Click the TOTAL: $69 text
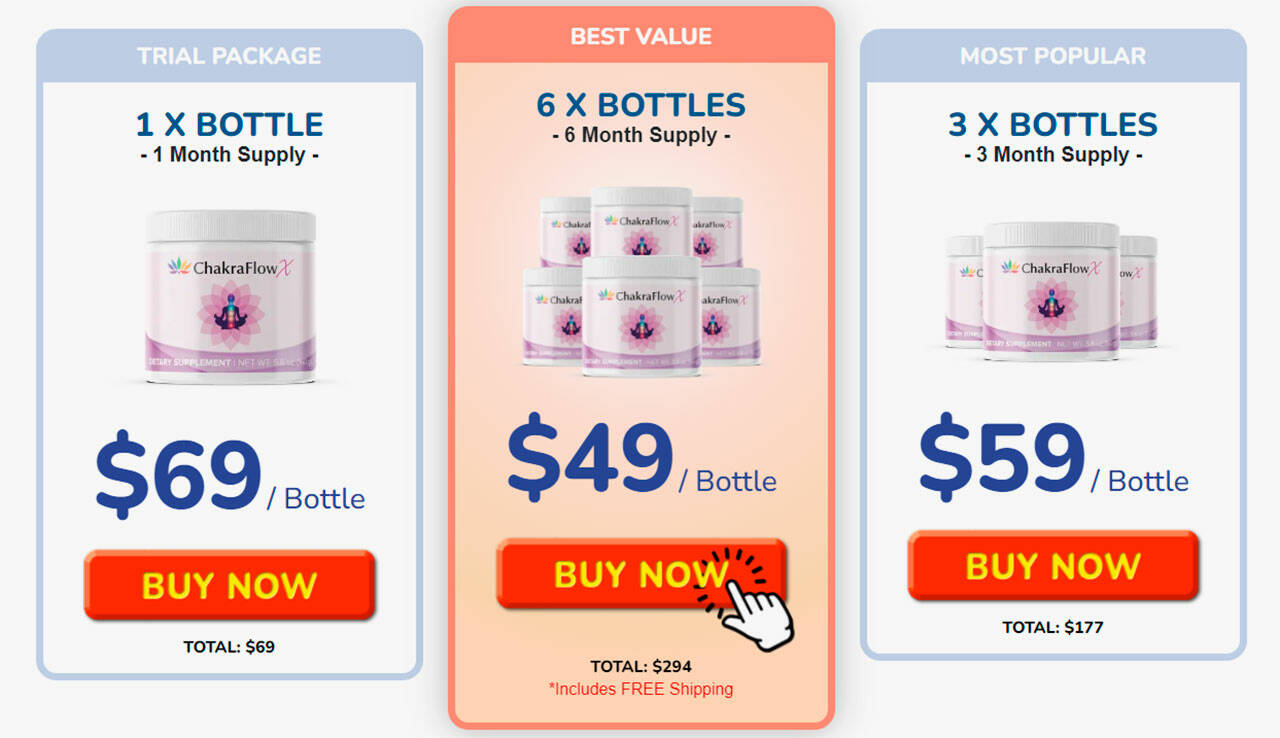 [229, 647]
